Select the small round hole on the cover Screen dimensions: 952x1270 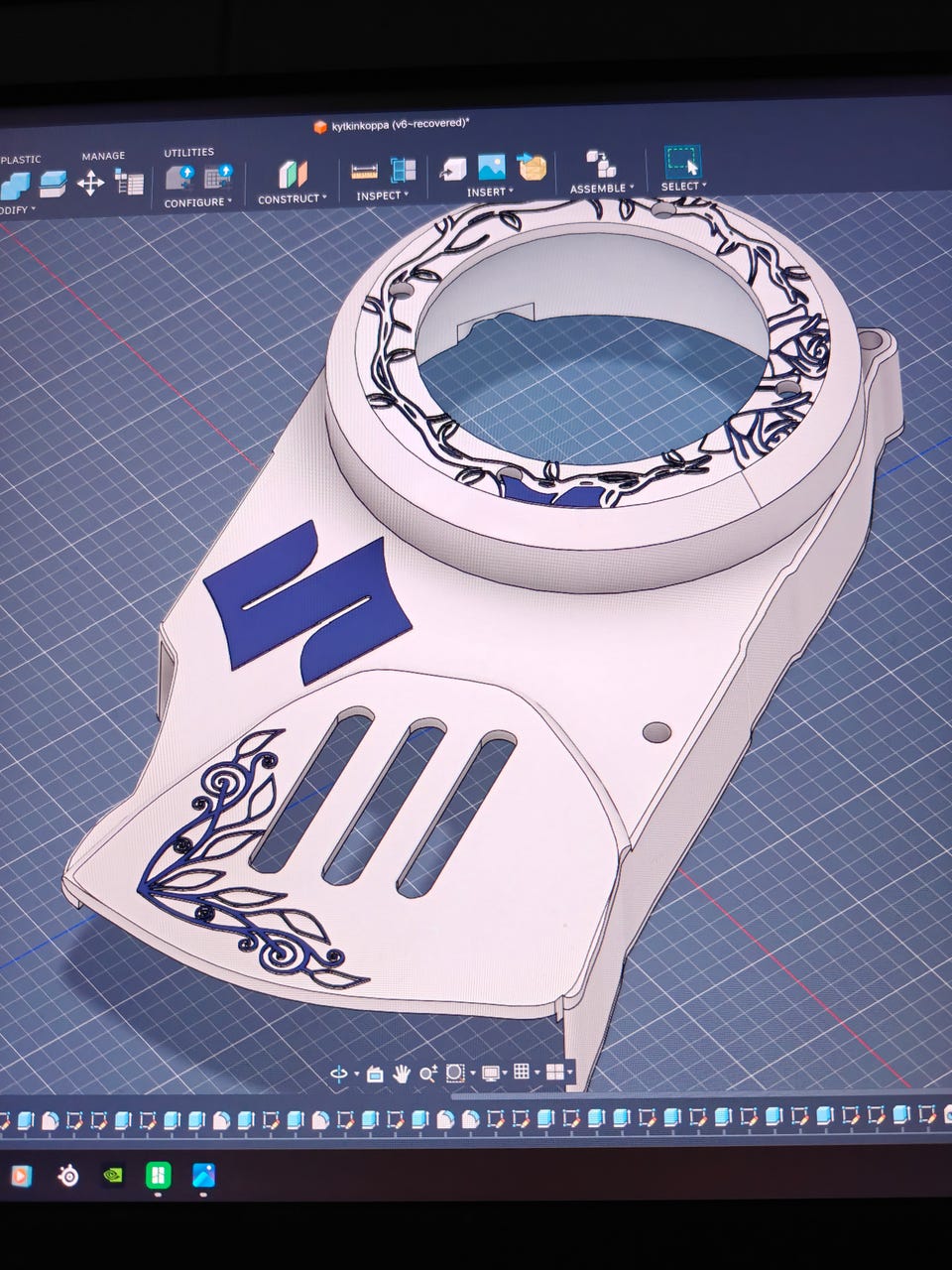[656, 733]
